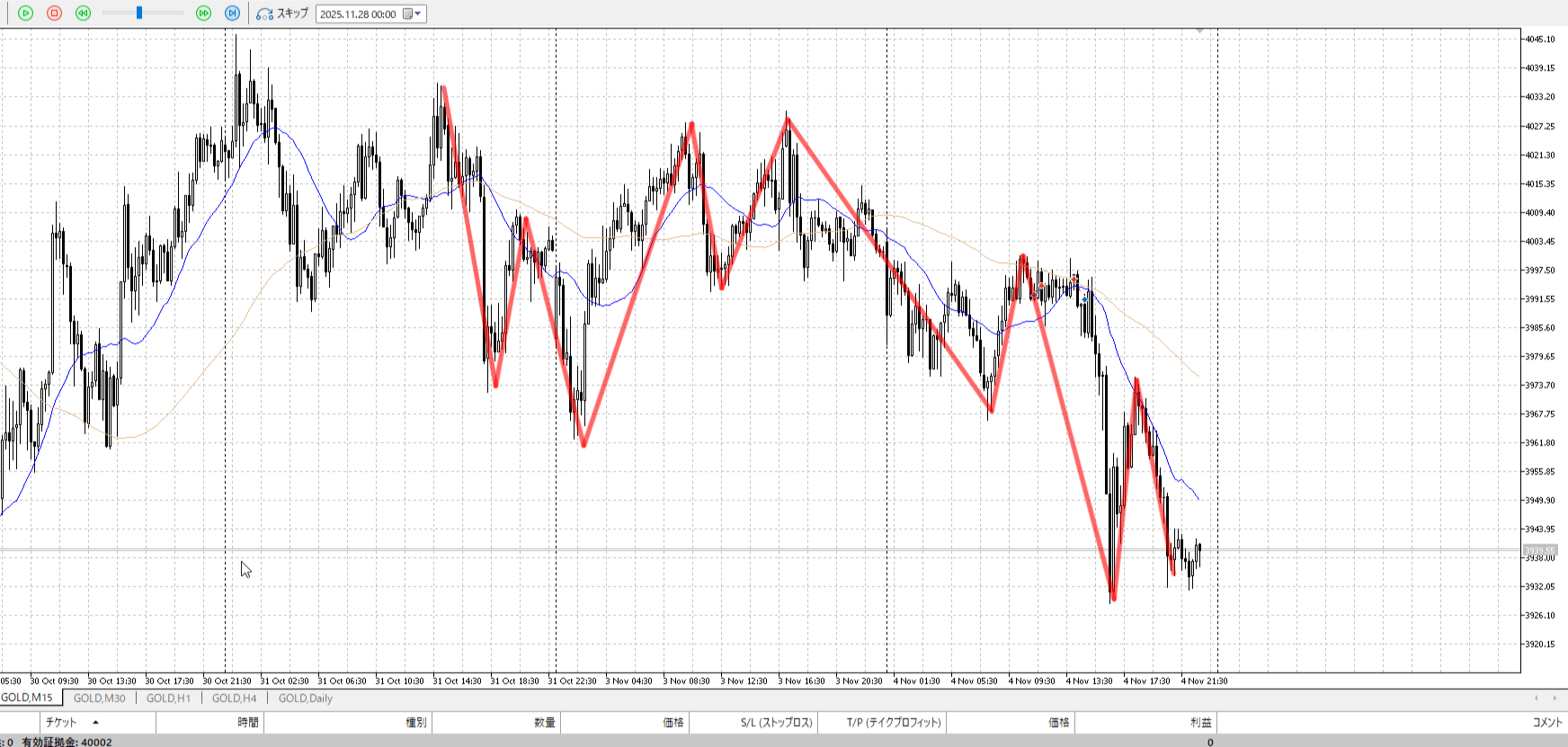Click the T/P (テイクプロフィット) column header
Screen dimensions: 1568x747
(x=893, y=722)
